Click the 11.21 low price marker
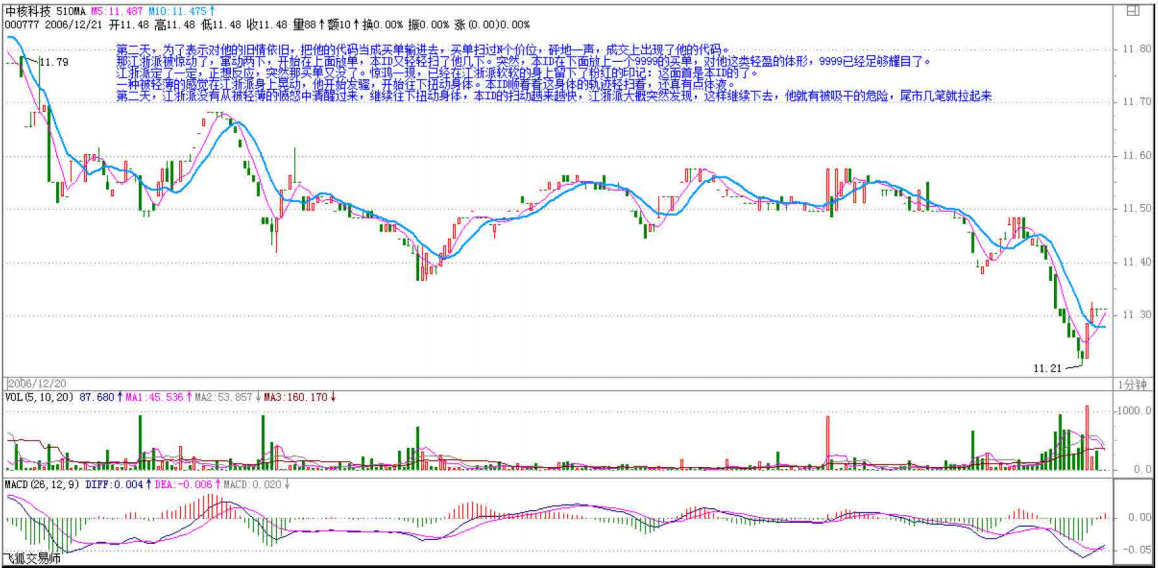The height and width of the screenshot is (568, 1158). [x=1047, y=368]
